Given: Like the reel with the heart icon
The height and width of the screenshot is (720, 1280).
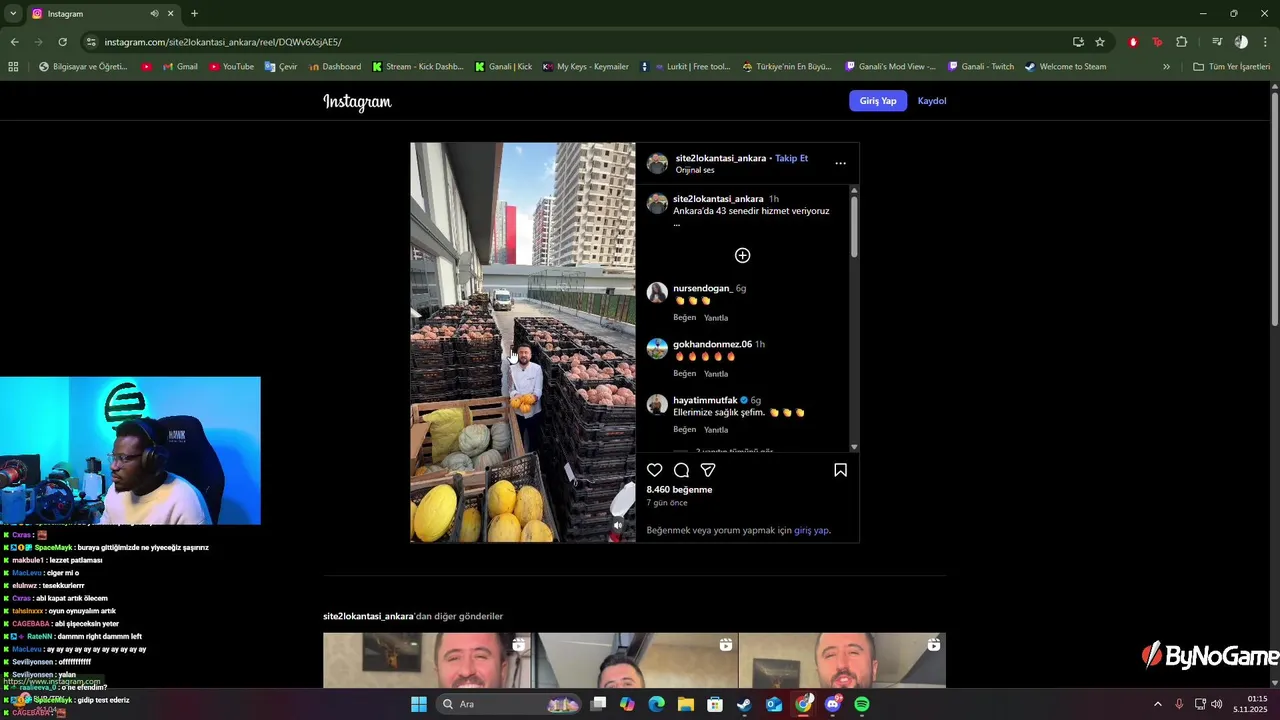Looking at the screenshot, I should (x=655, y=470).
